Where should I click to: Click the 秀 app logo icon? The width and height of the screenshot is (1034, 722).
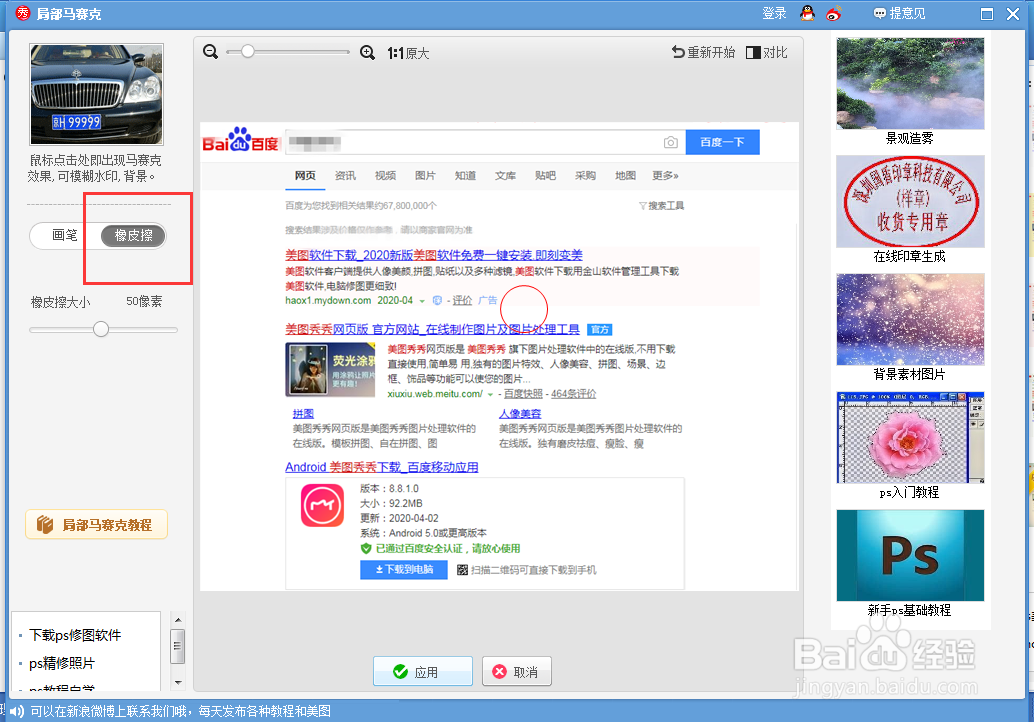pyautogui.click(x=22, y=13)
